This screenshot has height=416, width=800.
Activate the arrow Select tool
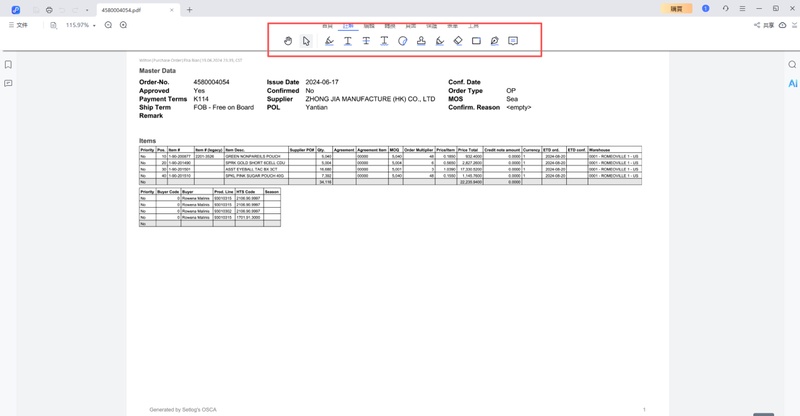[307, 41]
